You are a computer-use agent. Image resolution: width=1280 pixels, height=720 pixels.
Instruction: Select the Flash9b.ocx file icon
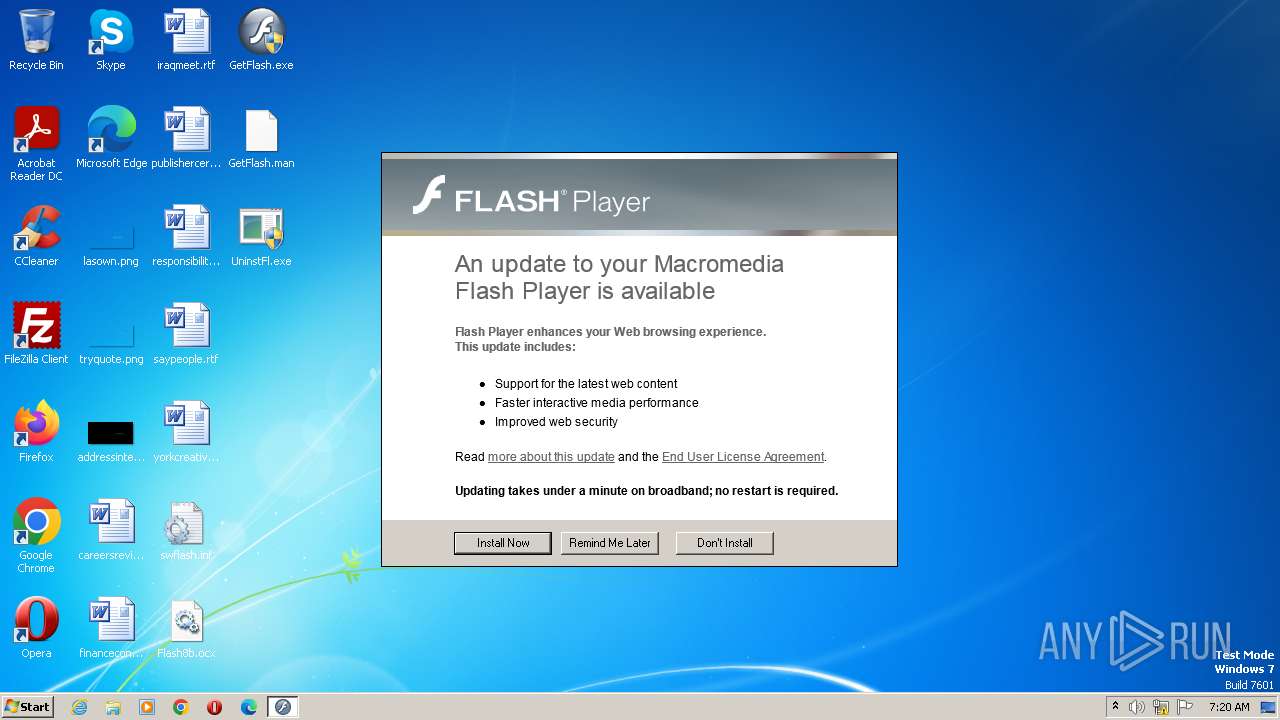(186, 628)
